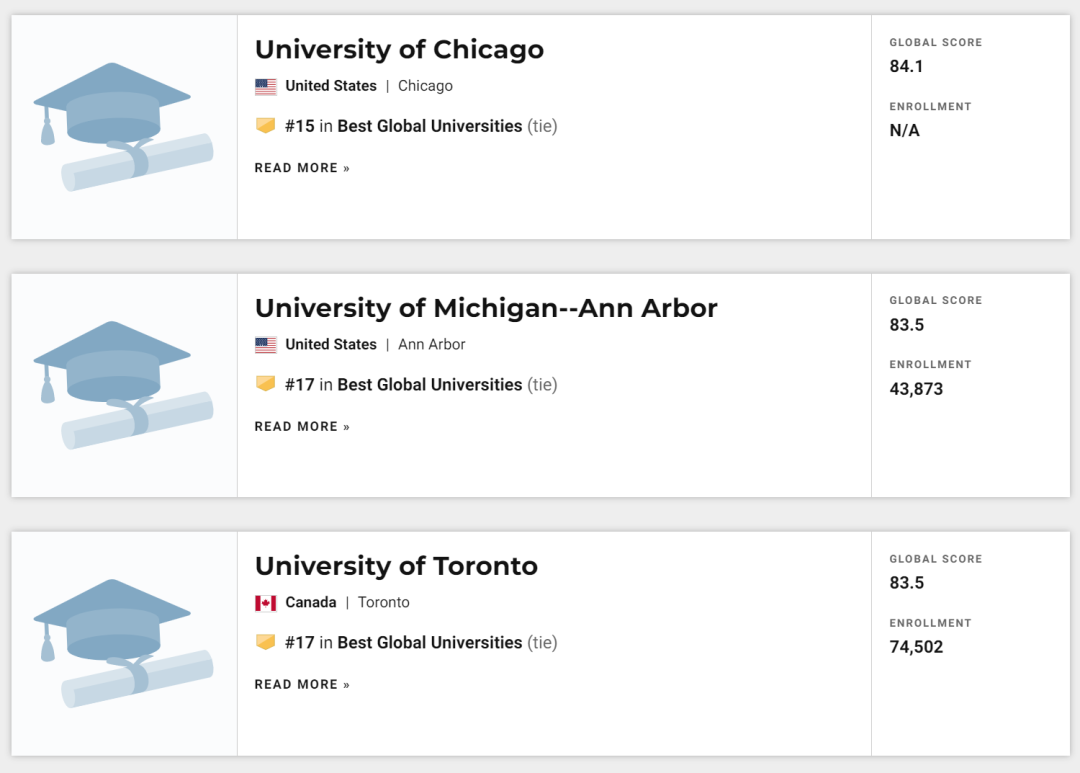Click the University of Chicago graduation cap thumbnail
This screenshot has height=773, width=1080.
pos(124,127)
